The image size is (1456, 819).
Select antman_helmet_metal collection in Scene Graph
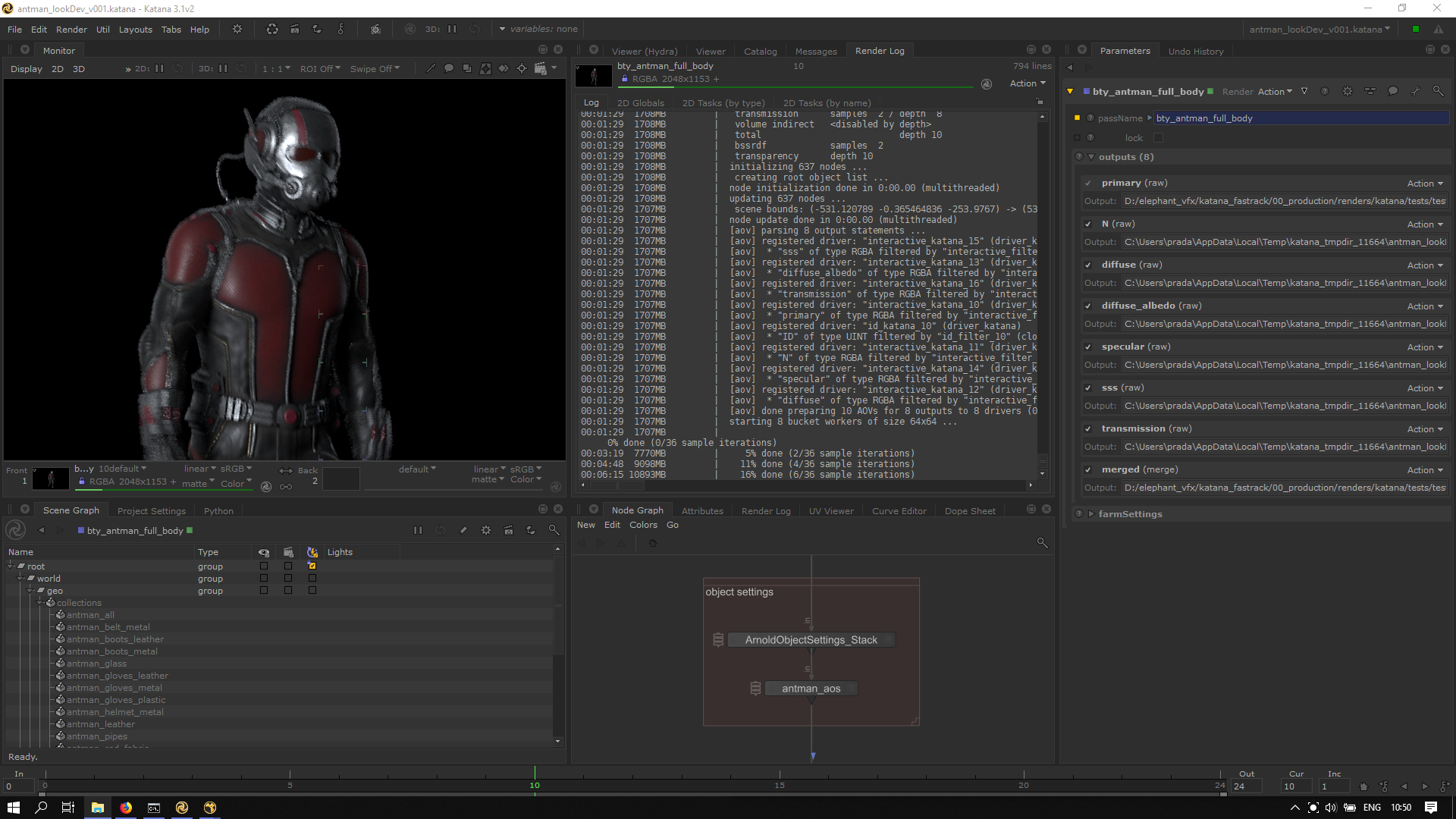tap(115, 711)
